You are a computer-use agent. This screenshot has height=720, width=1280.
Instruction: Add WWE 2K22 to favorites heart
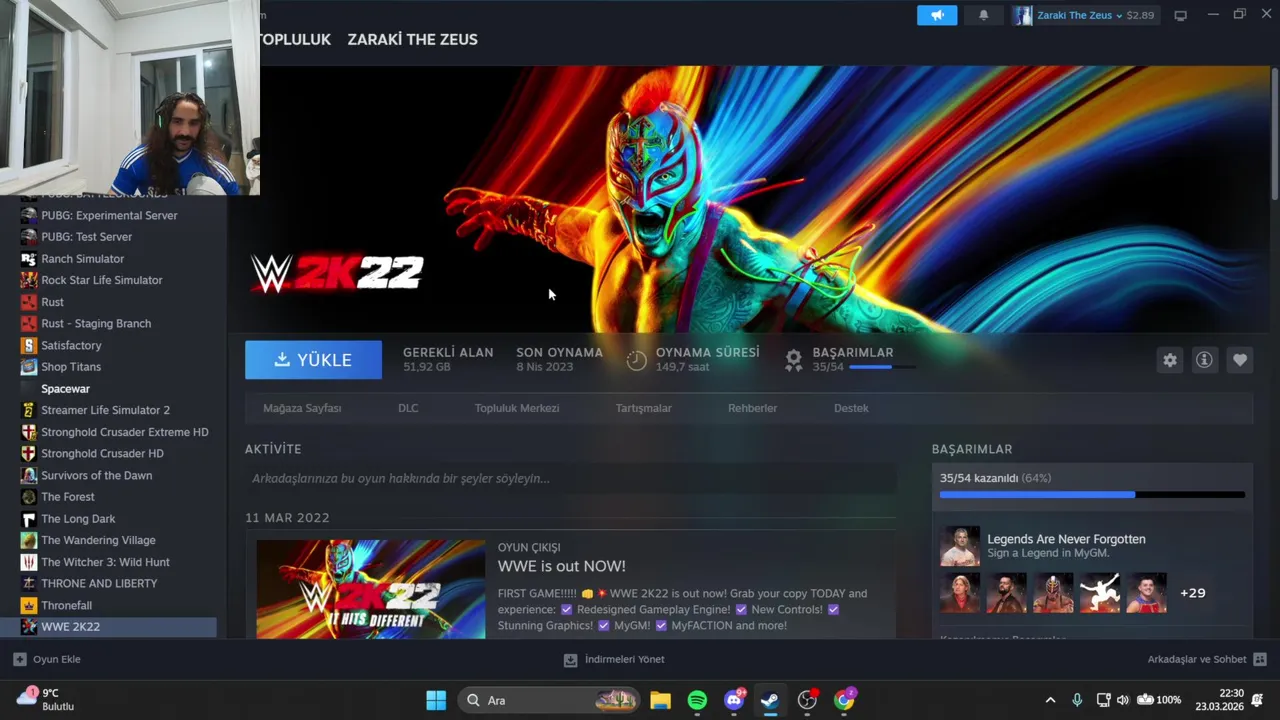click(x=1240, y=360)
